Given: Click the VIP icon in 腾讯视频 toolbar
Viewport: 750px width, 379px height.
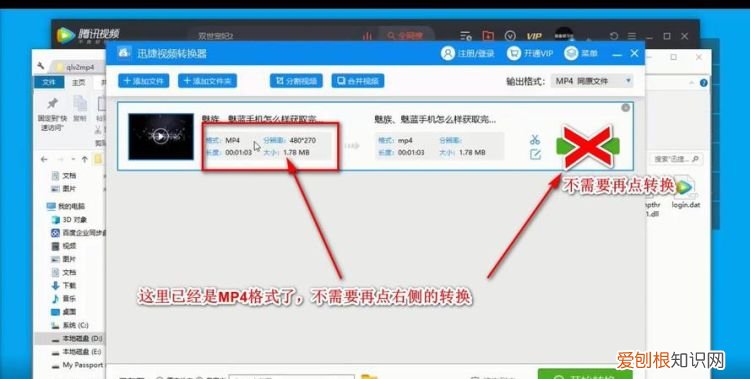Looking at the screenshot, I should click(x=534, y=36).
